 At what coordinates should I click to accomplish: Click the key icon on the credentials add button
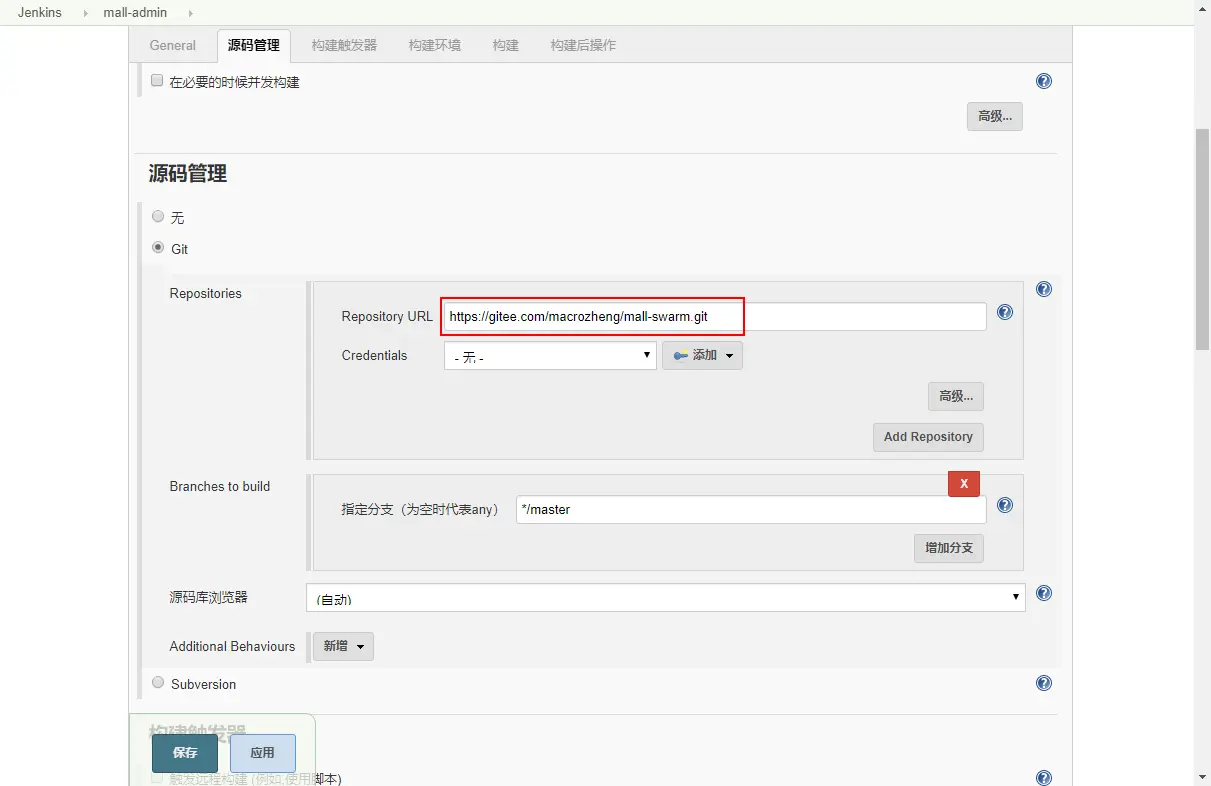680,355
